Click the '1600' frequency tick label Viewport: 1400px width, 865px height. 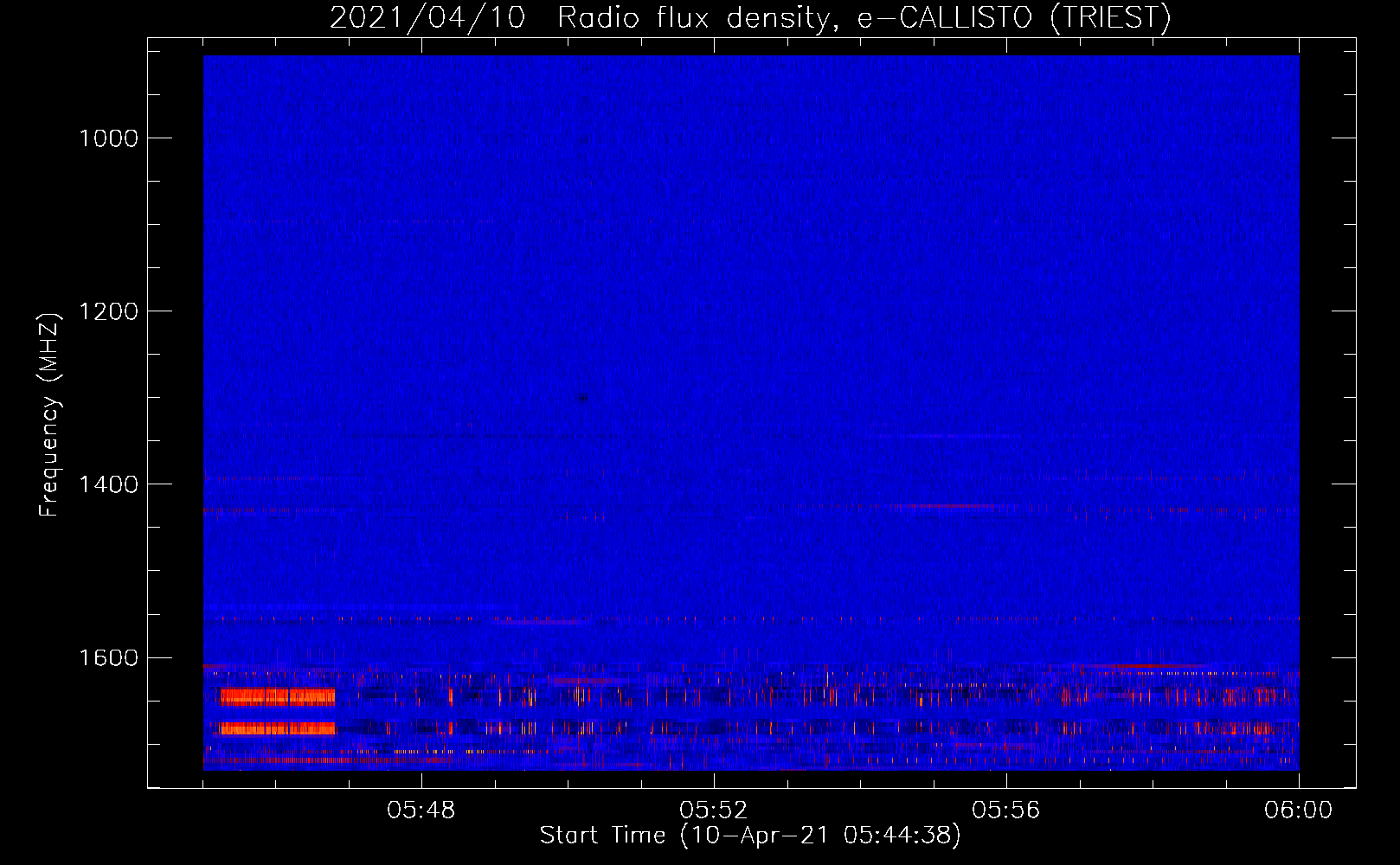pyautogui.click(x=108, y=657)
